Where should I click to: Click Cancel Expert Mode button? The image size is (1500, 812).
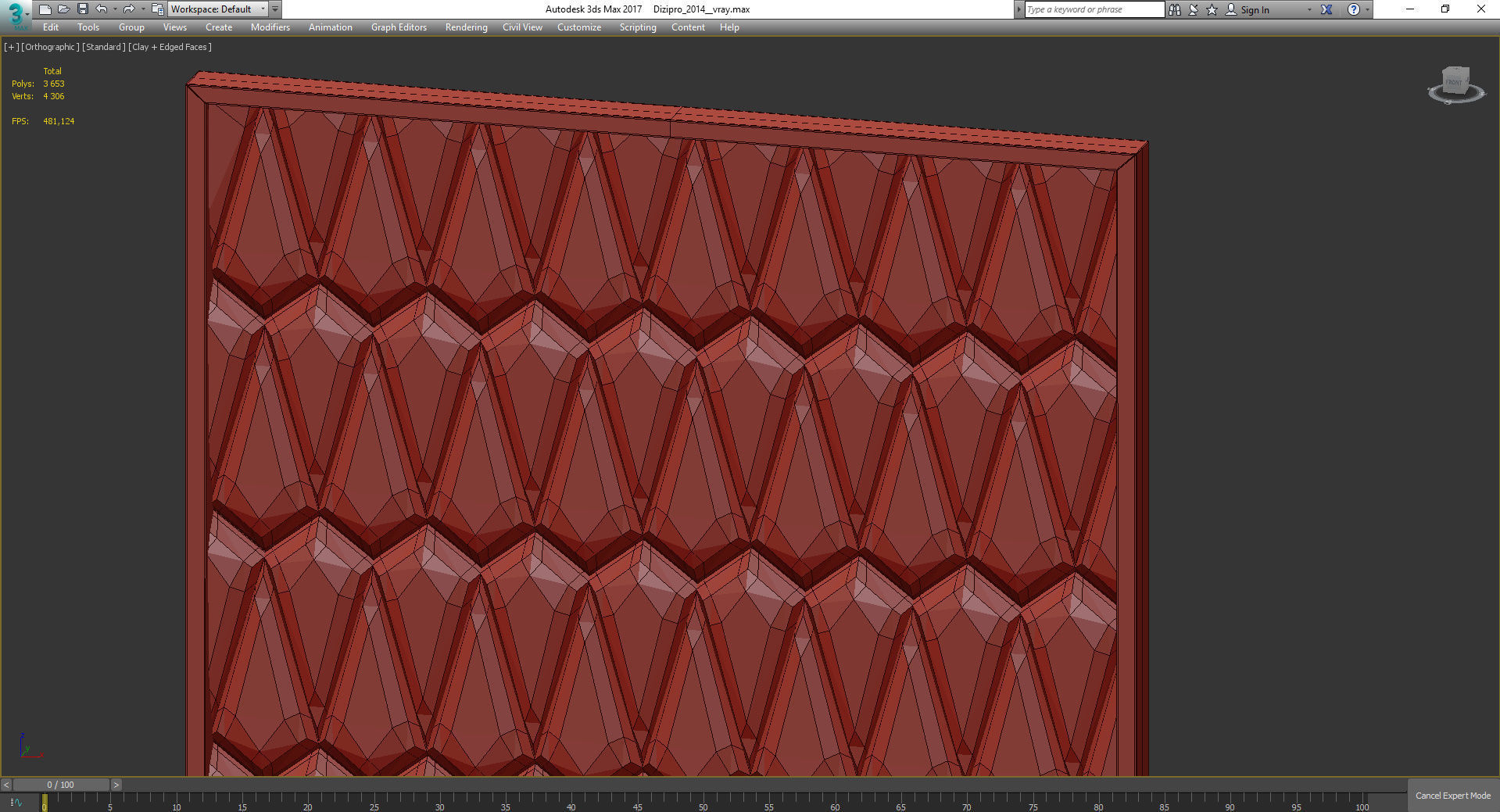point(1453,796)
